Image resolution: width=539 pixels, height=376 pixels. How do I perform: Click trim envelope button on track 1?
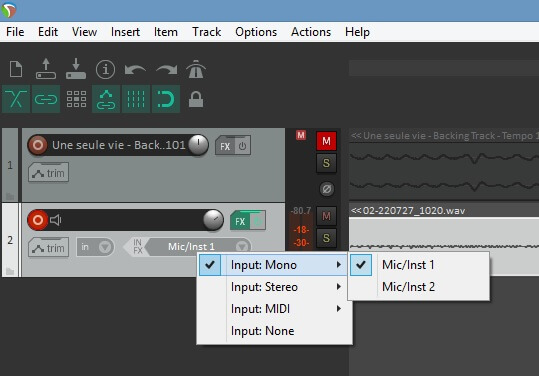[x=48, y=173]
